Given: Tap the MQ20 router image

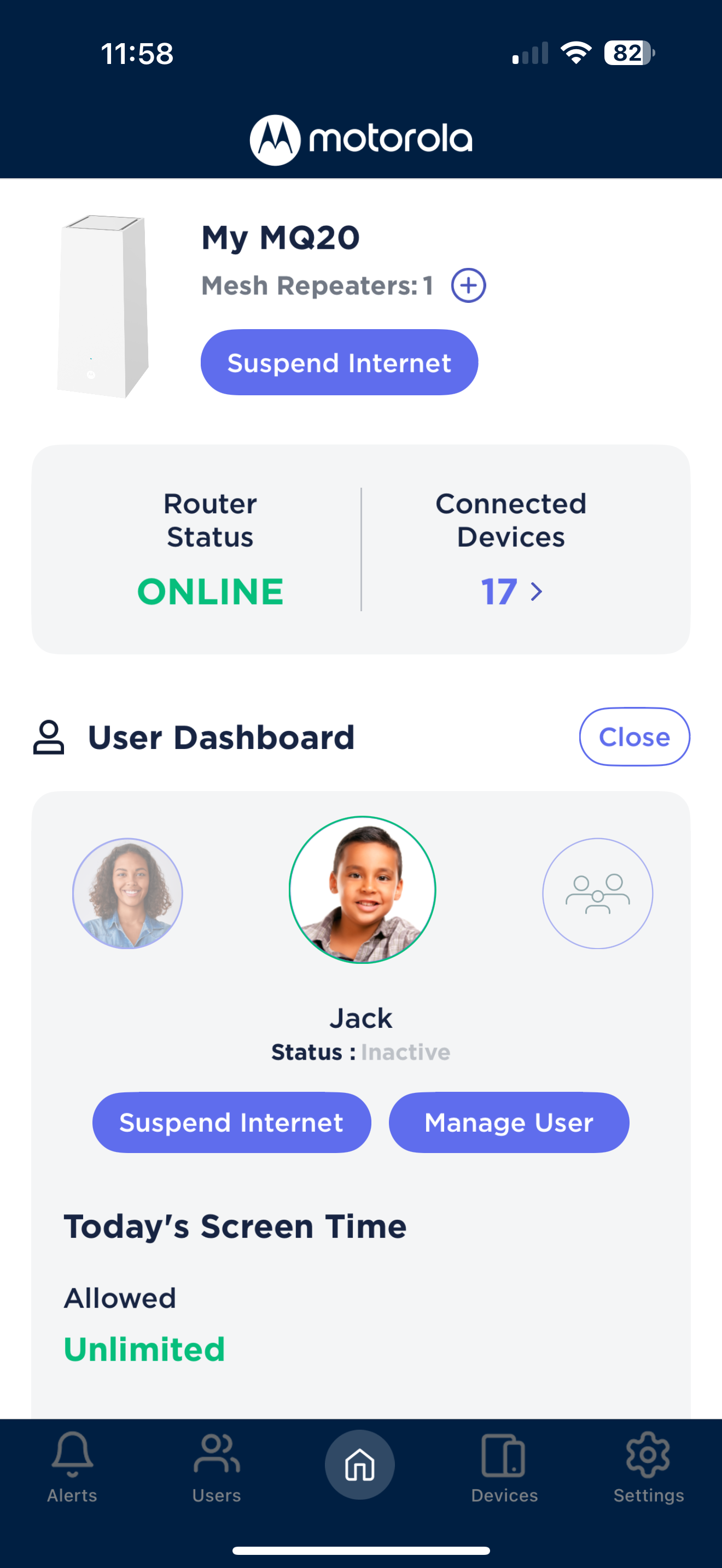Looking at the screenshot, I should point(103,306).
